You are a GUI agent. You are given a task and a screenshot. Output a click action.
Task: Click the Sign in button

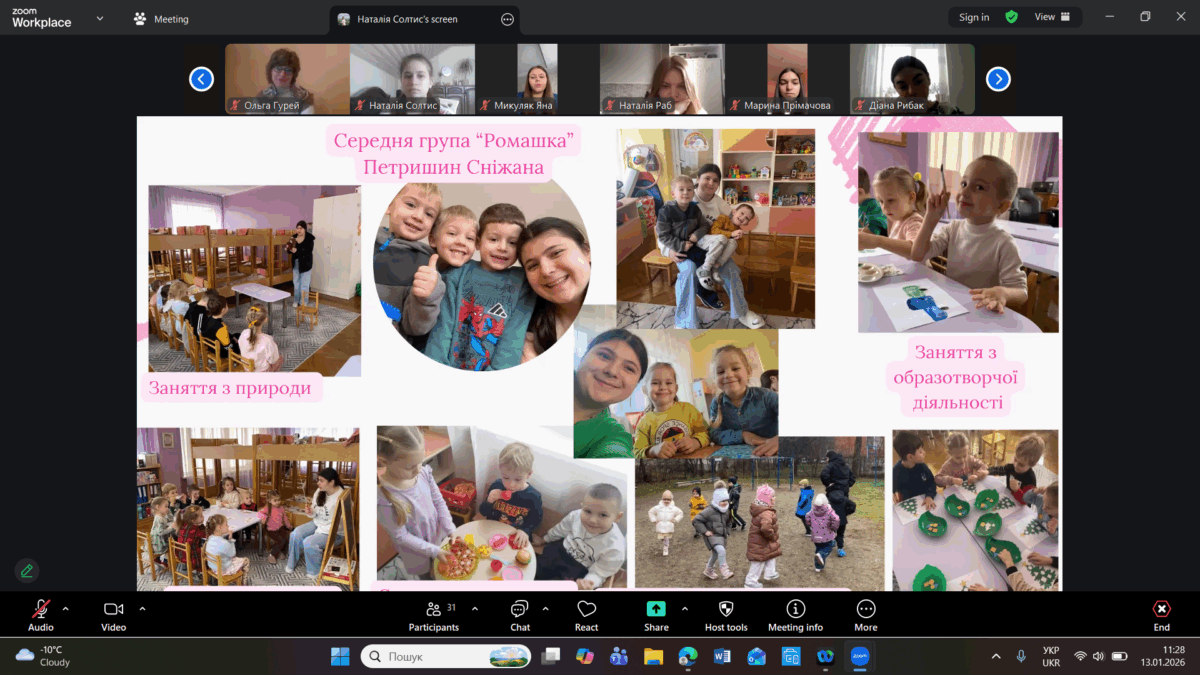click(x=973, y=17)
